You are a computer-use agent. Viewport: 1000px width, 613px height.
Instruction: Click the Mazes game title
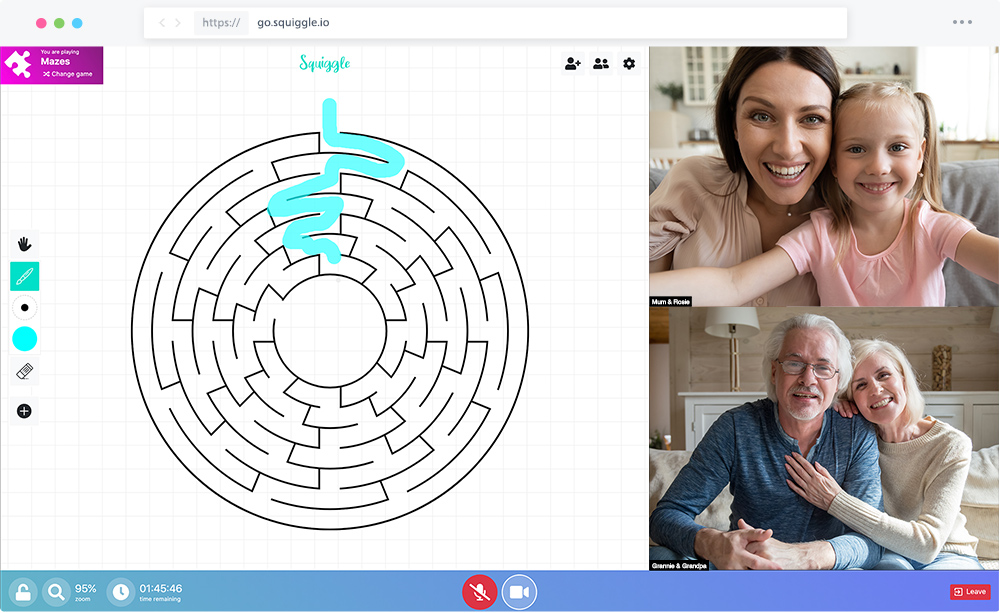(55, 62)
